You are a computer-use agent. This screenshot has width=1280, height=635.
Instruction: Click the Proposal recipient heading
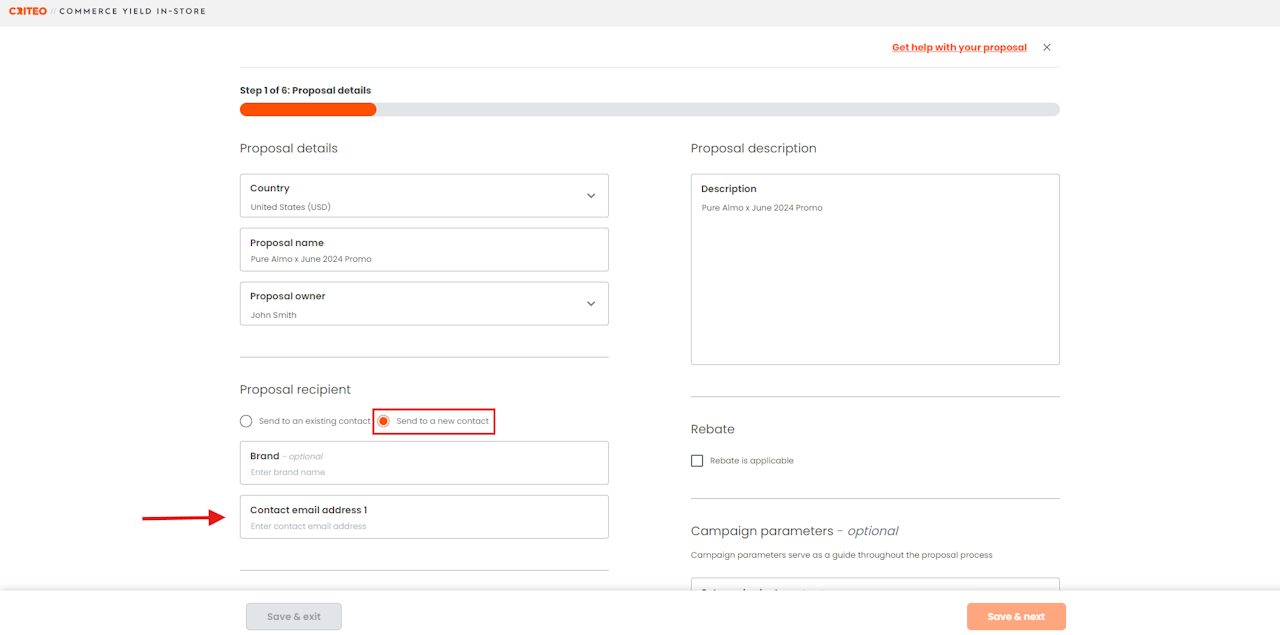pos(295,389)
